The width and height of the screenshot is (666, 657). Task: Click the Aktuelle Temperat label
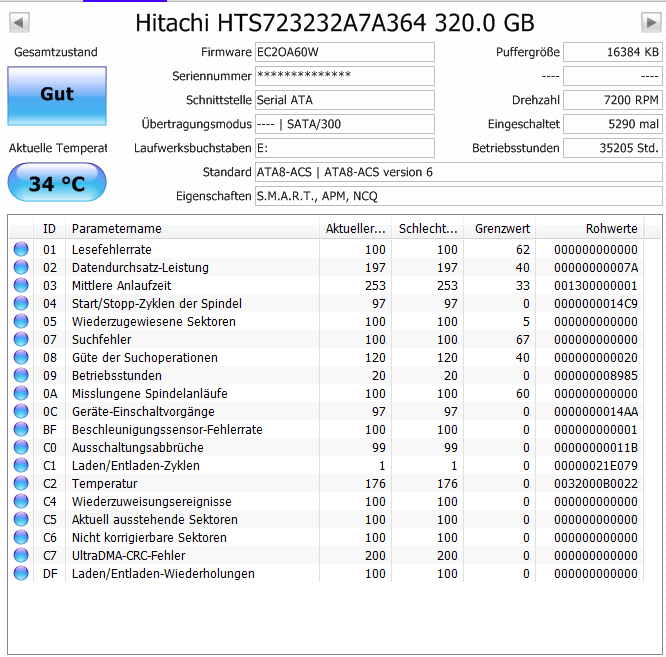tap(58, 148)
